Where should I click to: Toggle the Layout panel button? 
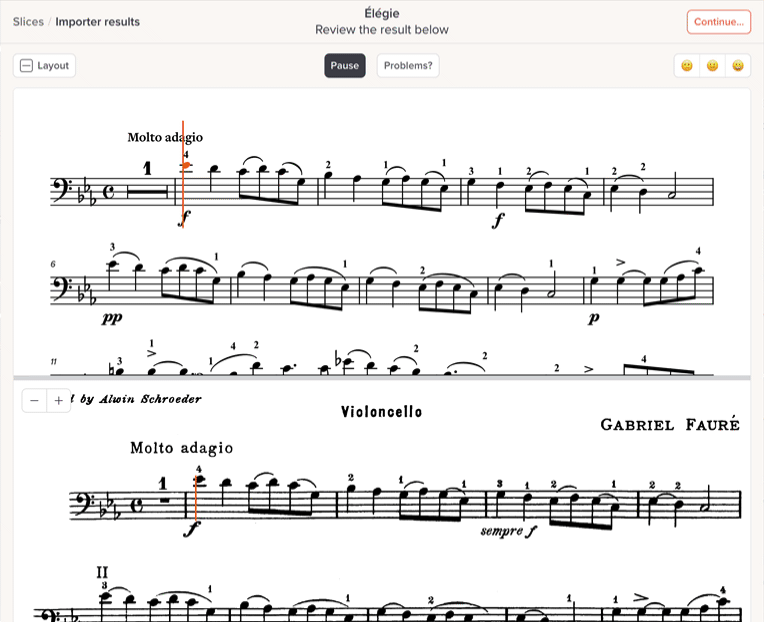(x=44, y=66)
